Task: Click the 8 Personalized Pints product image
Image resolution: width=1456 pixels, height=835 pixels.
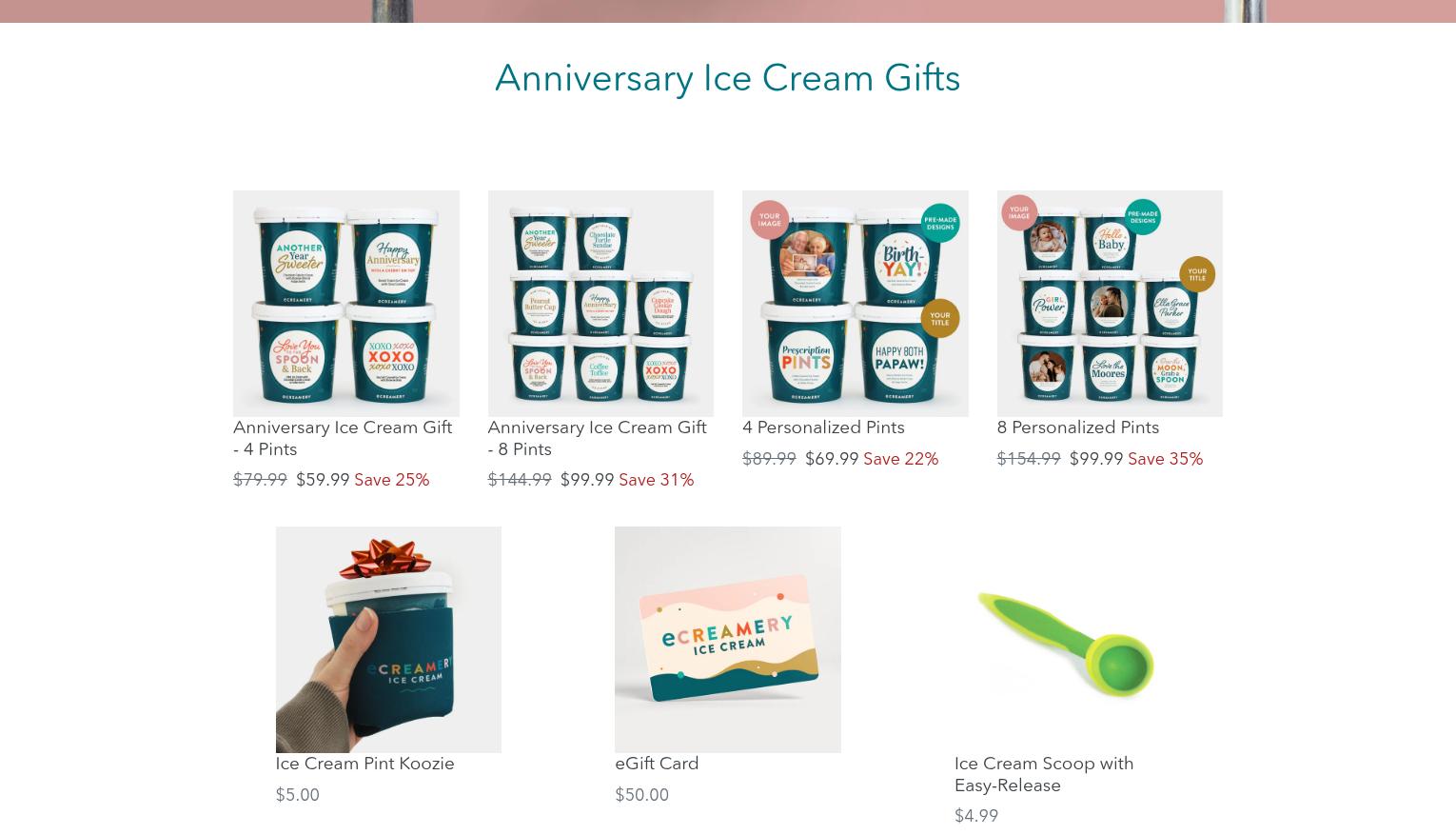Action: tap(1110, 303)
